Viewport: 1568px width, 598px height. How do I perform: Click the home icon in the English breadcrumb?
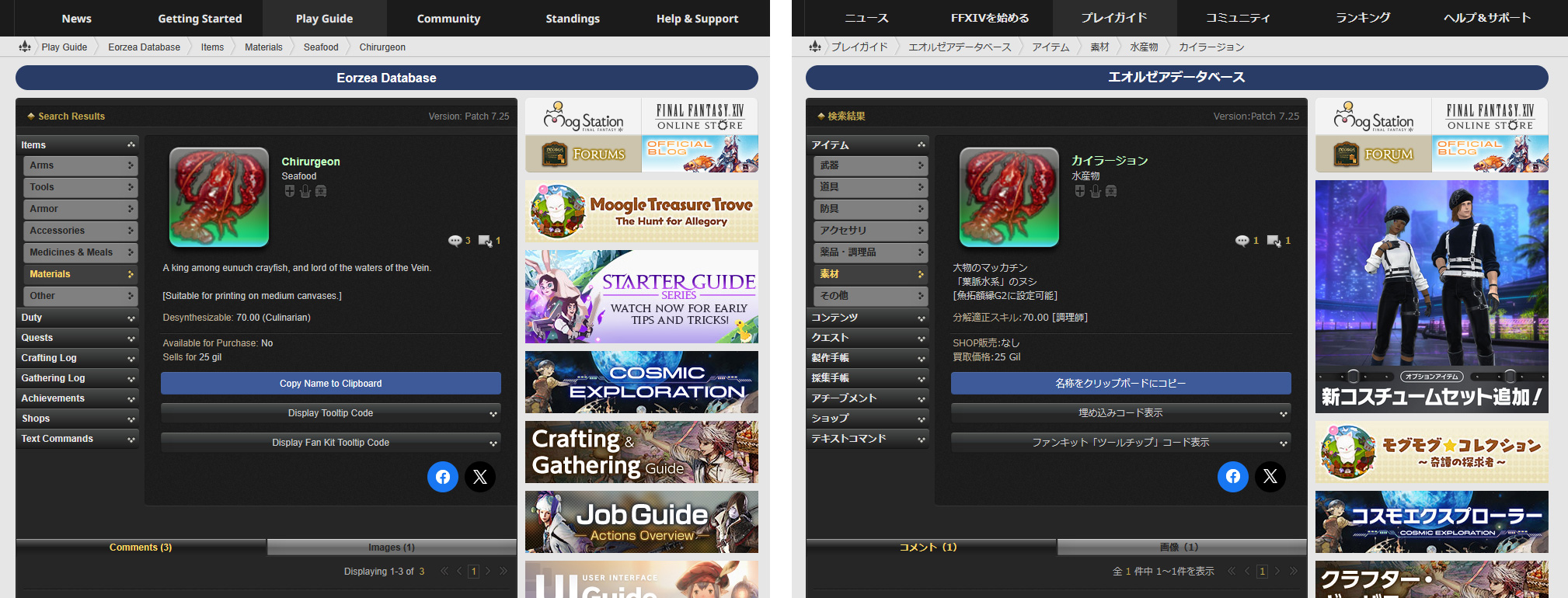[25, 47]
